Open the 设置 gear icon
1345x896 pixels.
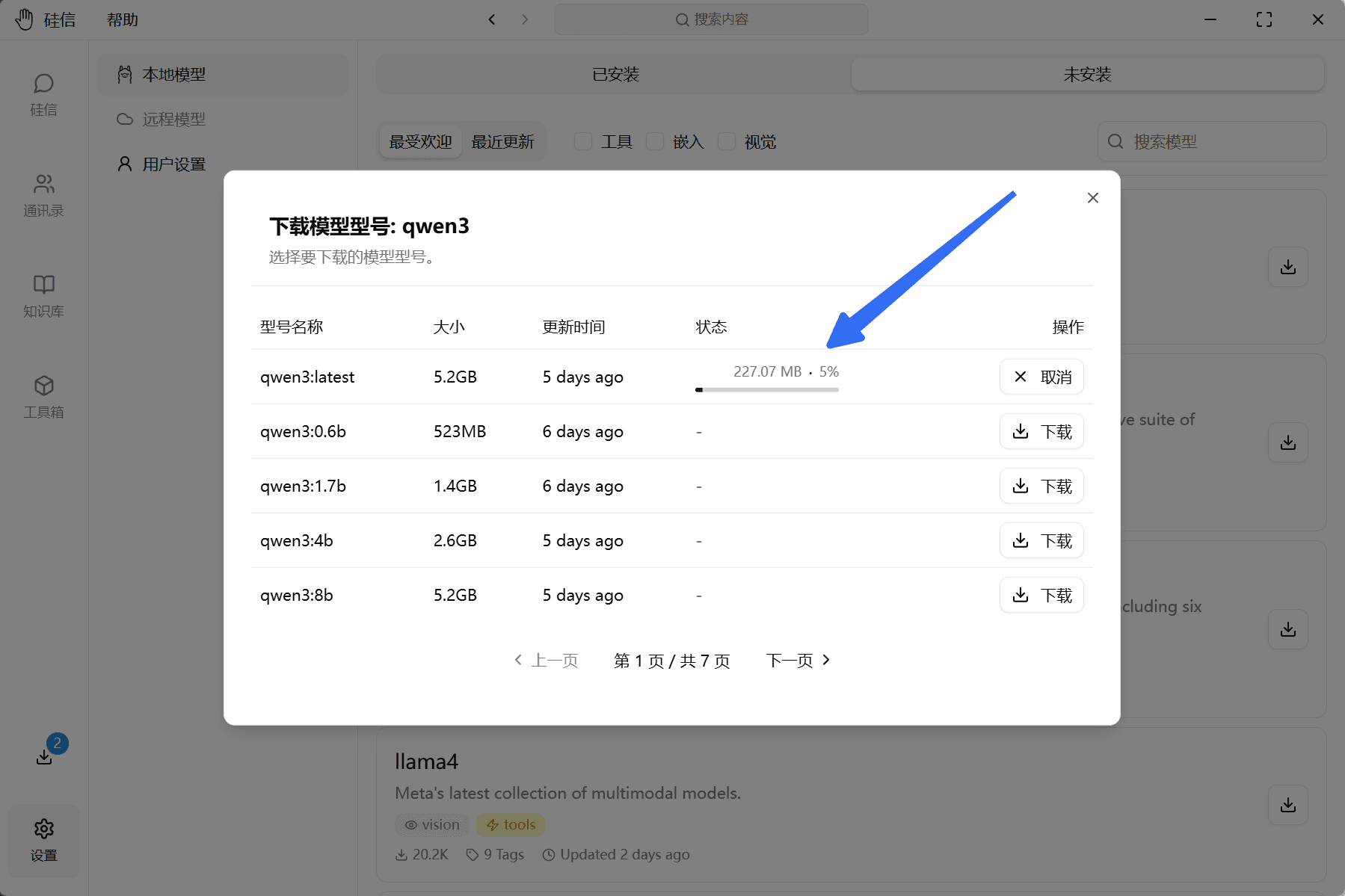click(x=43, y=840)
